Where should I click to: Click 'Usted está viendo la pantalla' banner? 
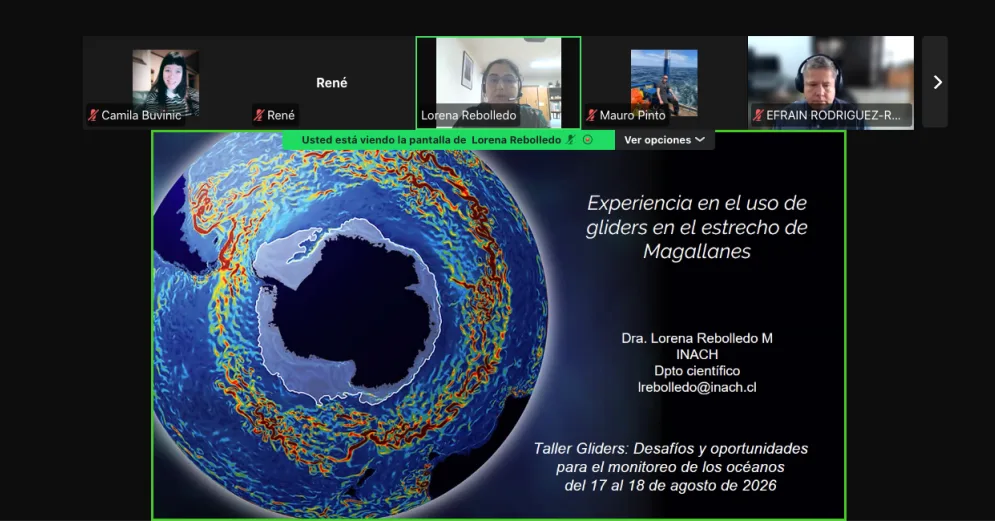[x=449, y=140]
